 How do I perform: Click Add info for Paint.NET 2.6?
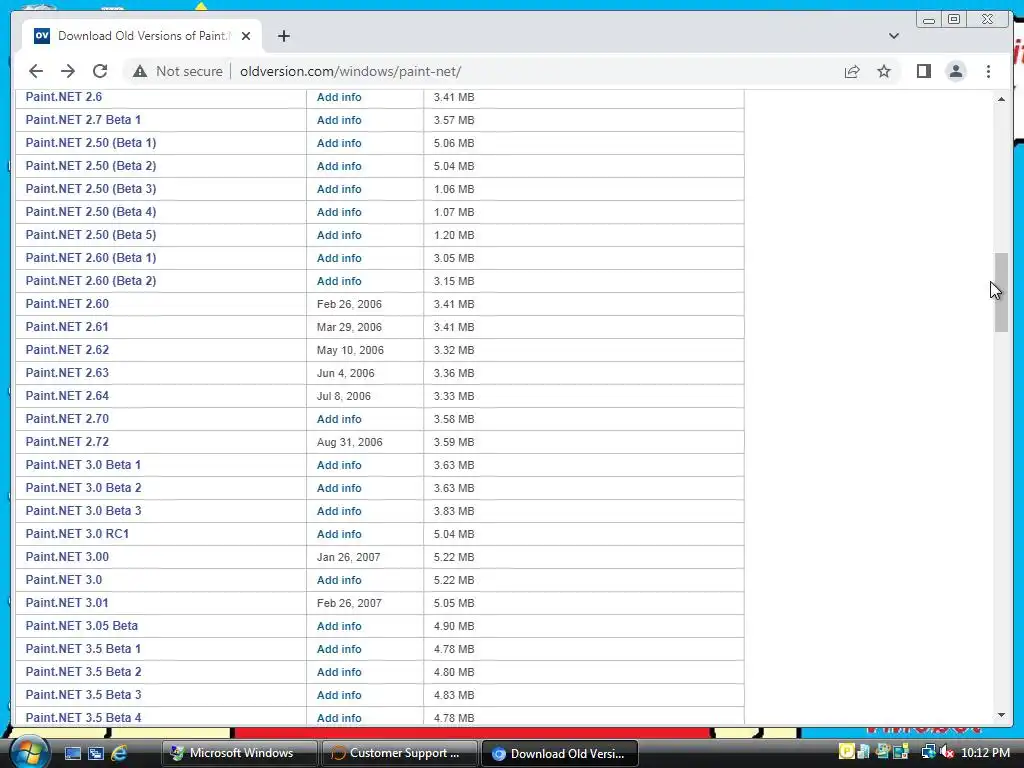pyautogui.click(x=339, y=97)
